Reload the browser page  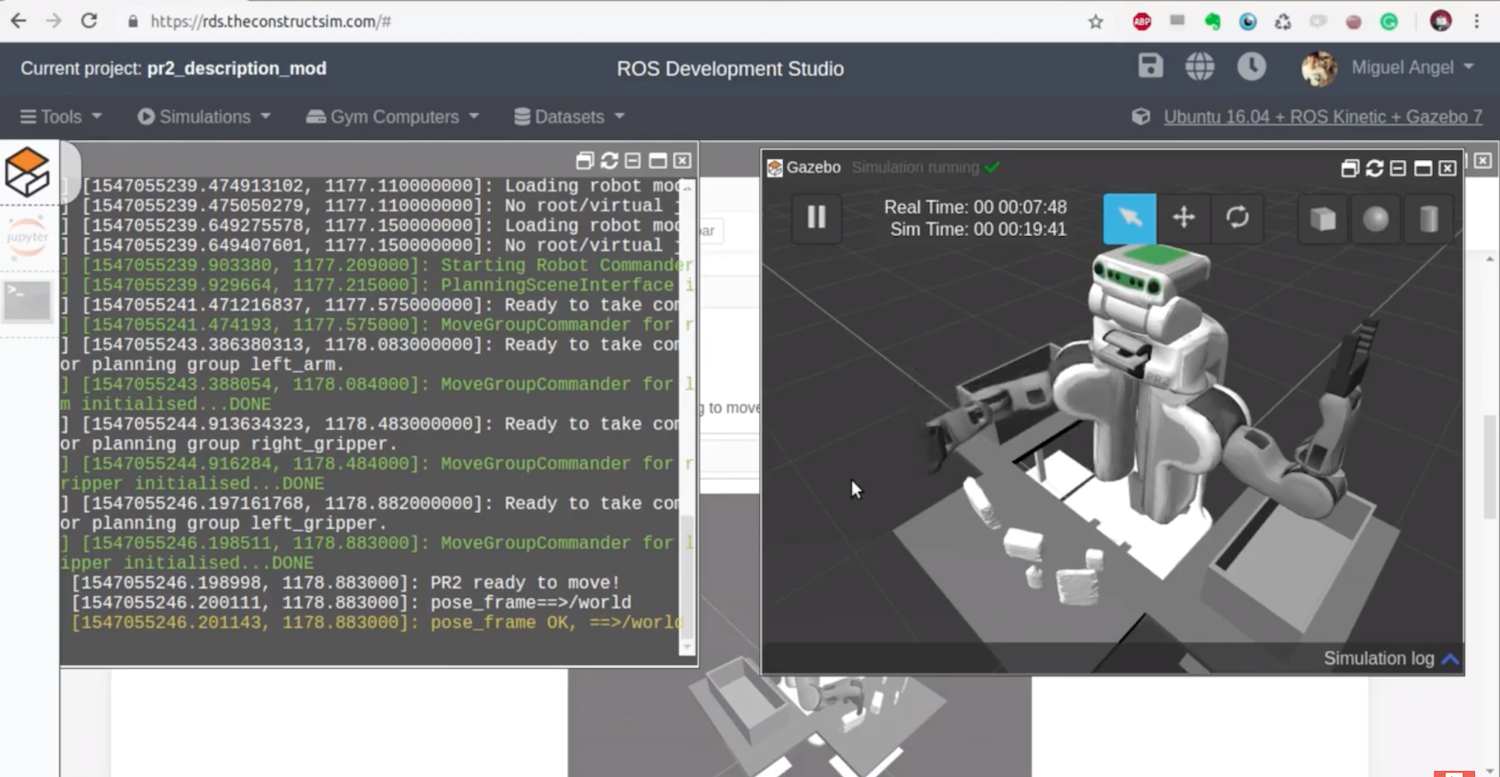coord(89,21)
